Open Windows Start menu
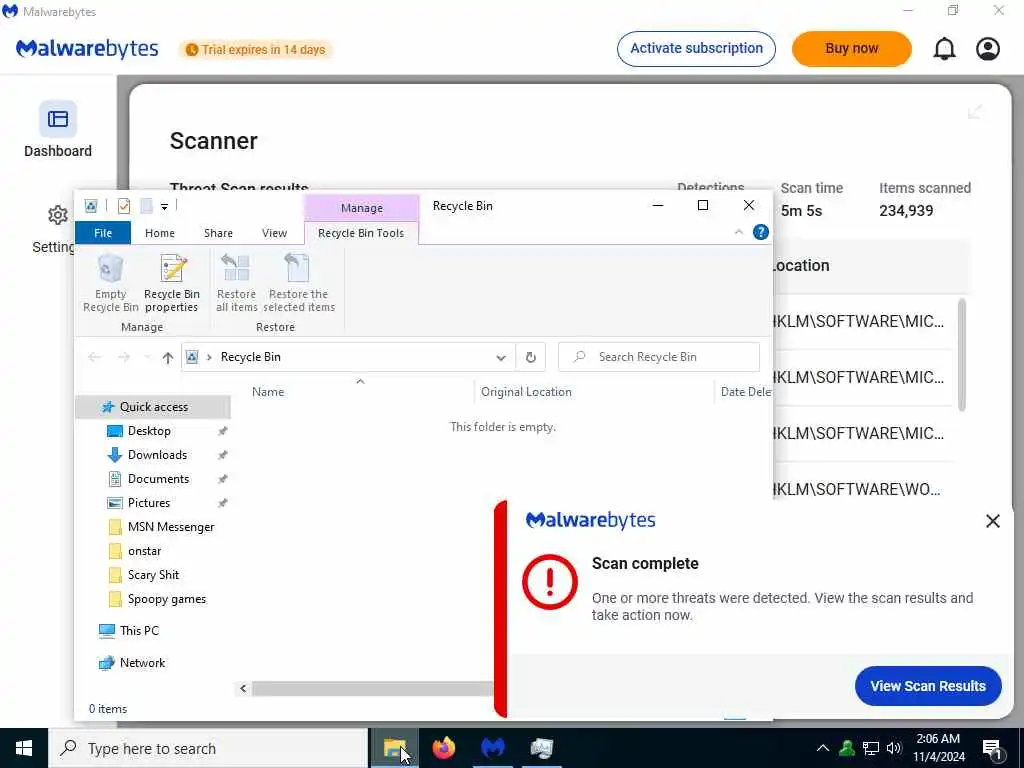 point(24,748)
